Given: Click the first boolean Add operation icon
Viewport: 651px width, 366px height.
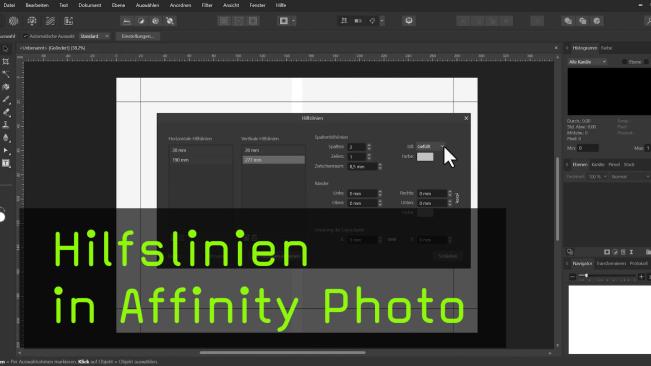Looking at the screenshot, I should click(568, 21).
